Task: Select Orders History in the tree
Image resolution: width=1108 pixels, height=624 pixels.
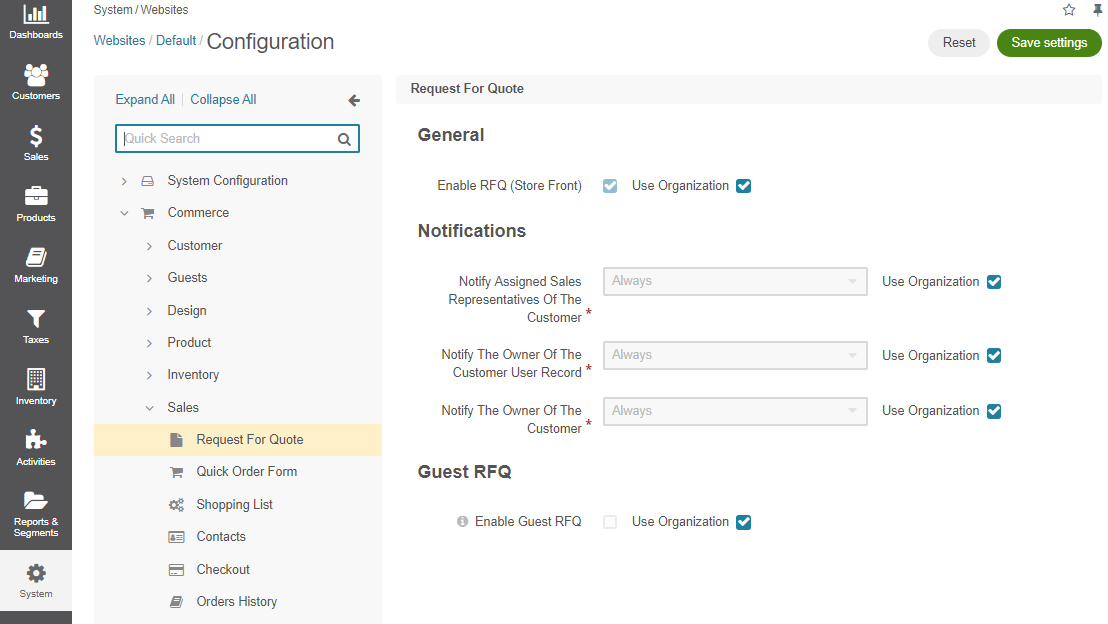Action: point(237,601)
